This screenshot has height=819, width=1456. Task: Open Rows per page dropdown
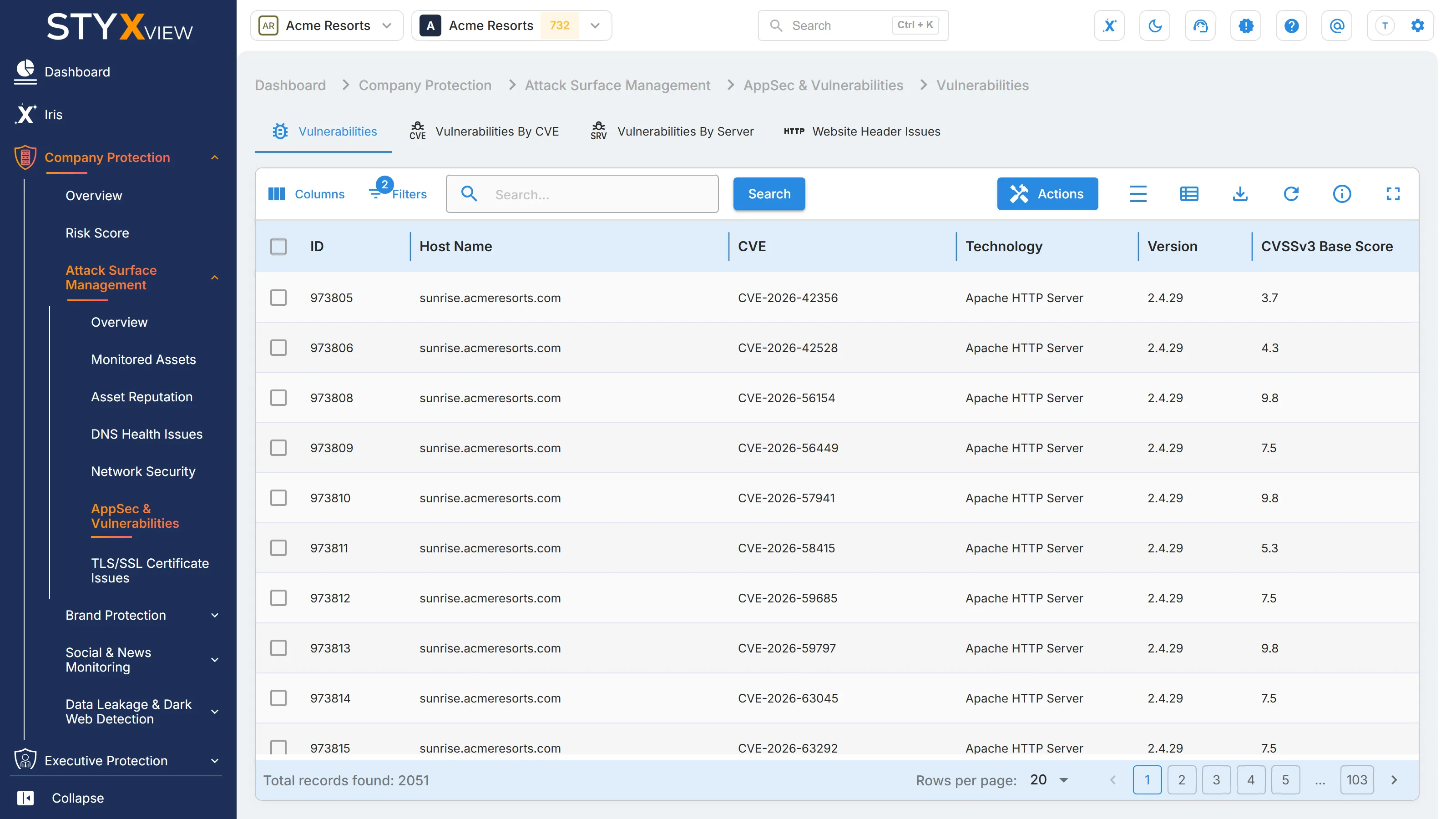[x=1049, y=780]
